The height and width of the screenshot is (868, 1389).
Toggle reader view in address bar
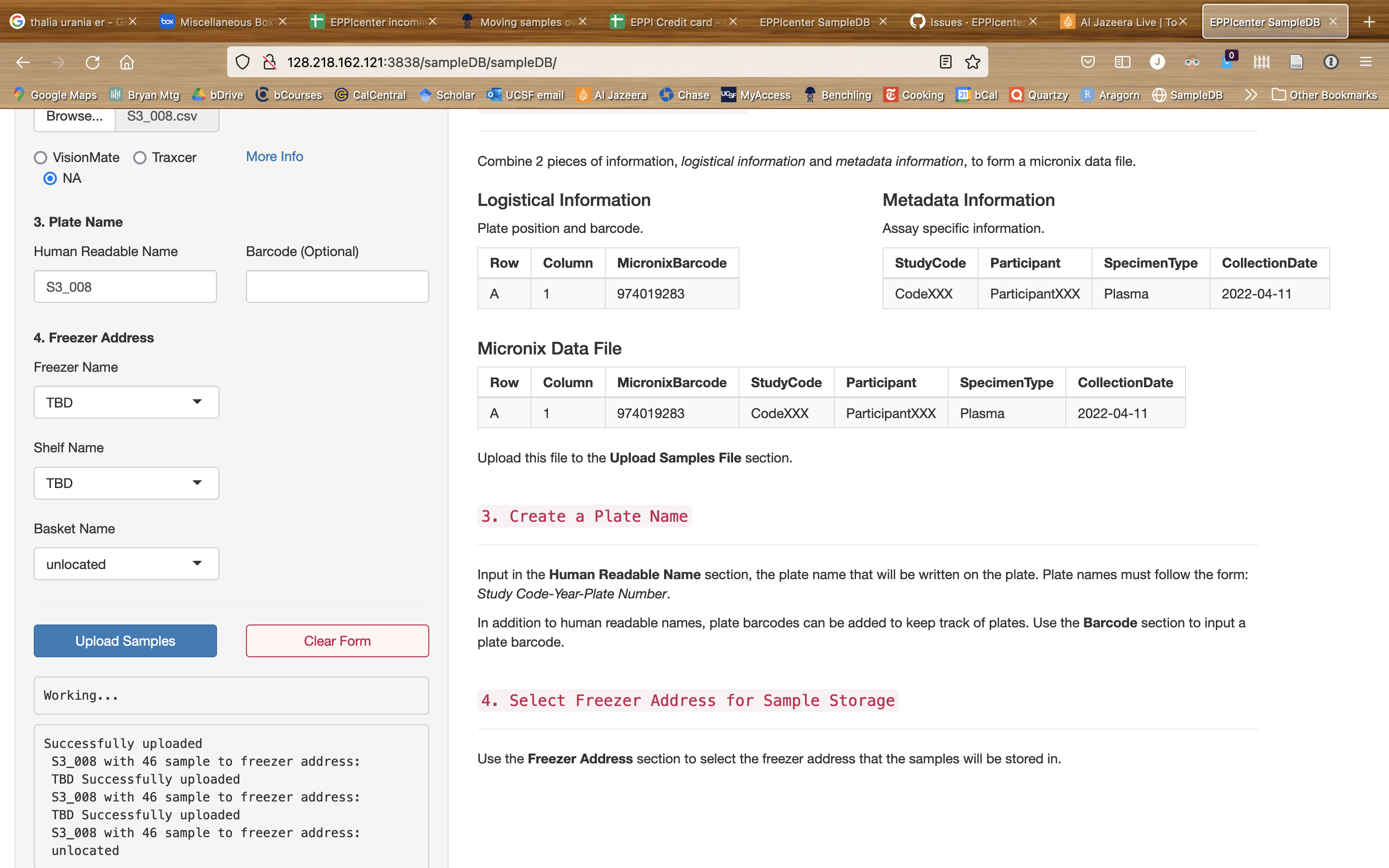click(x=944, y=62)
